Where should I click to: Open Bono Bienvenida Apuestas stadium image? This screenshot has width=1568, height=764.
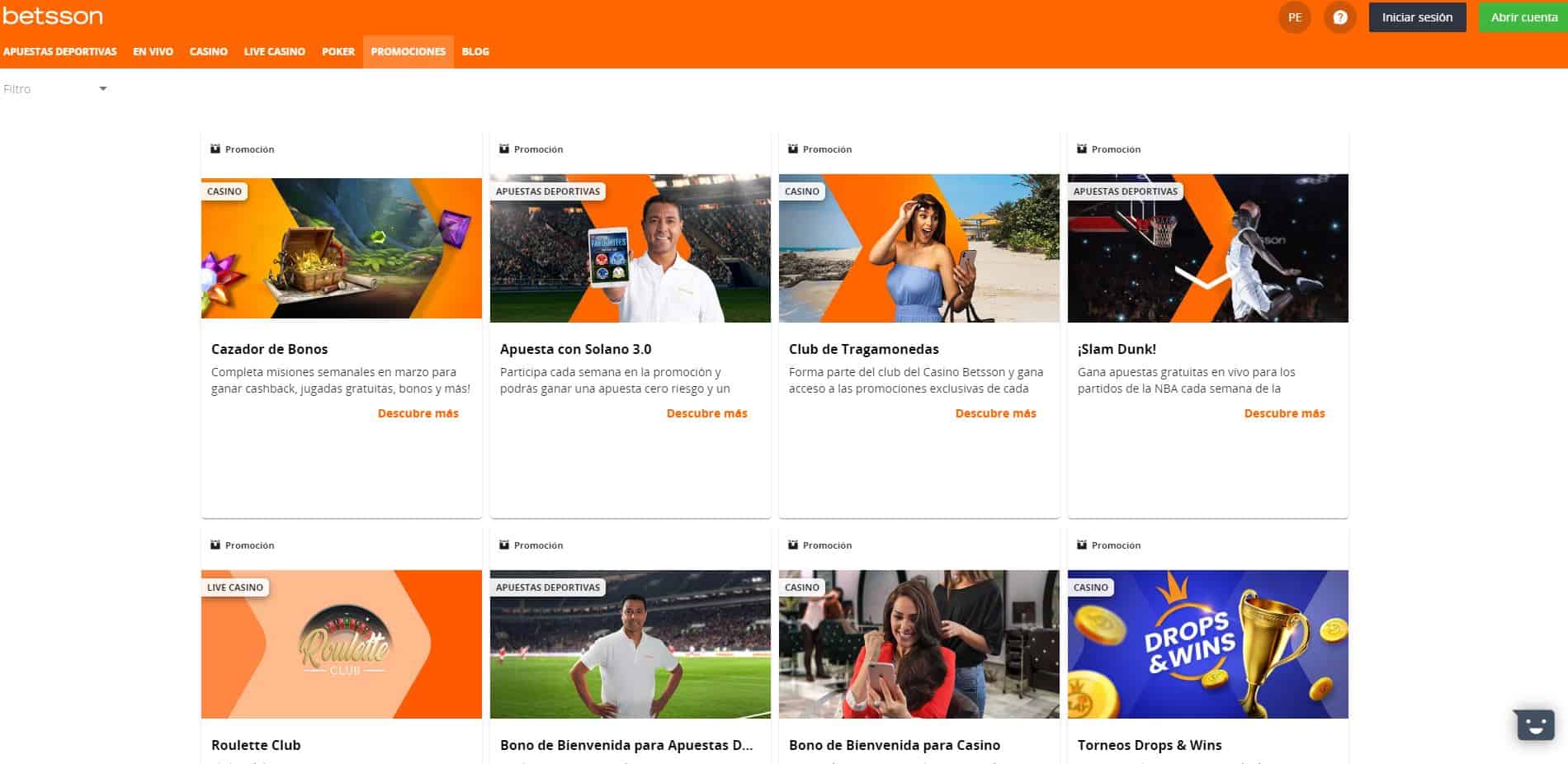[631, 644]
